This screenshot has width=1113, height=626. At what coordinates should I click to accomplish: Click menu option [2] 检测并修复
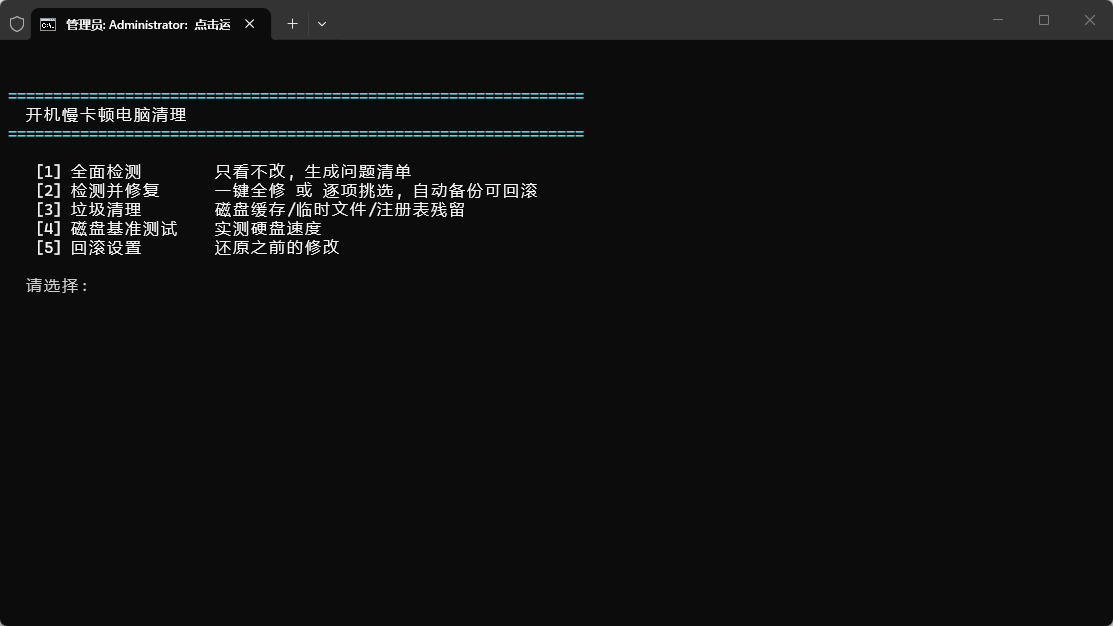click(97, 191)
